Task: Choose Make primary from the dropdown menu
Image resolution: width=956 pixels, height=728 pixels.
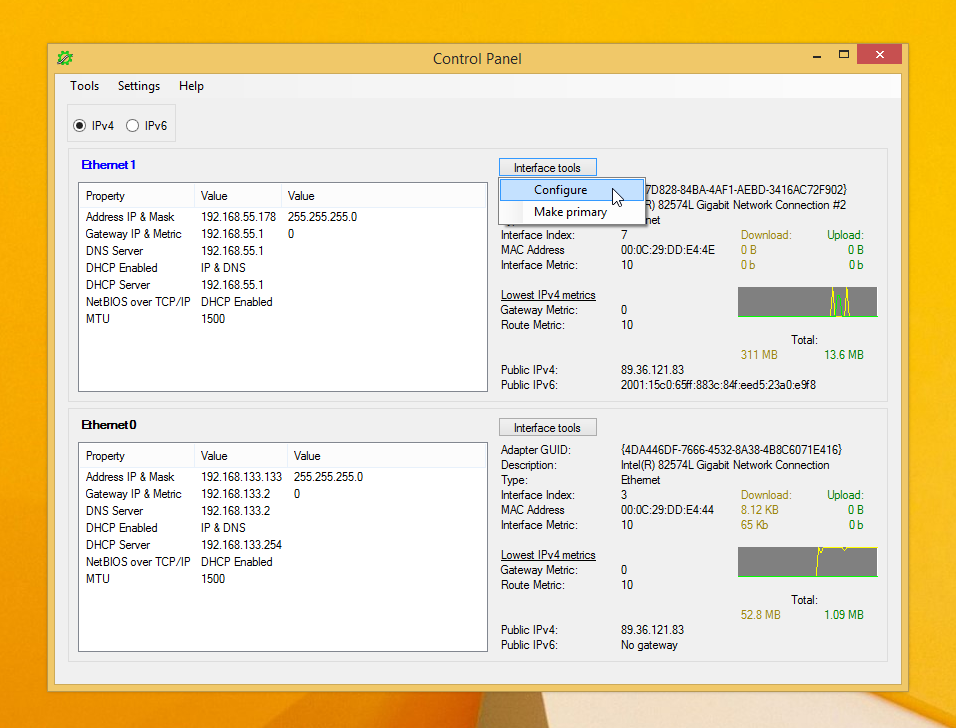Action: tap(572, 212)
